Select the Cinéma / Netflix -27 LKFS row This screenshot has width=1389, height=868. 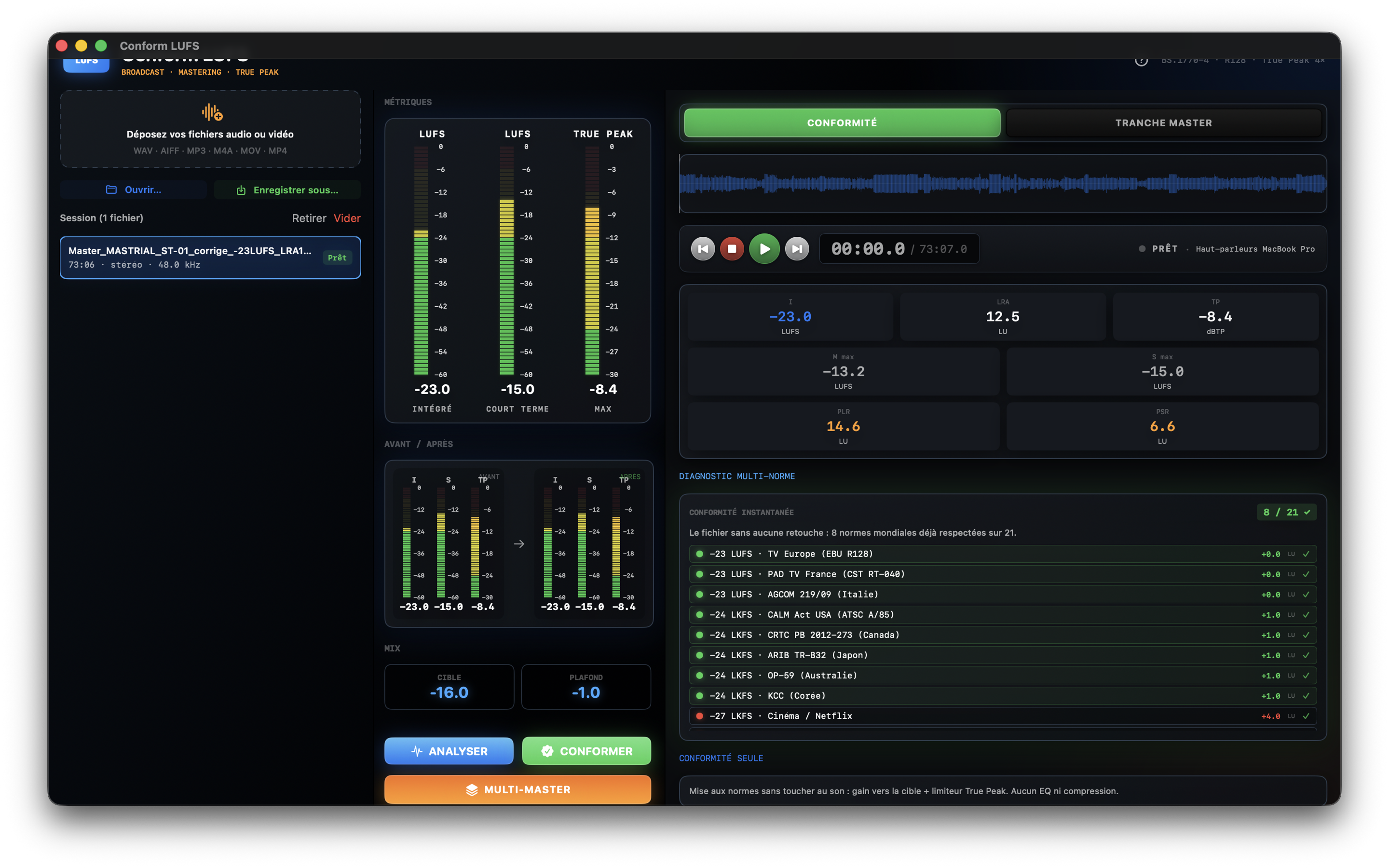click(x=1002, y=716)
